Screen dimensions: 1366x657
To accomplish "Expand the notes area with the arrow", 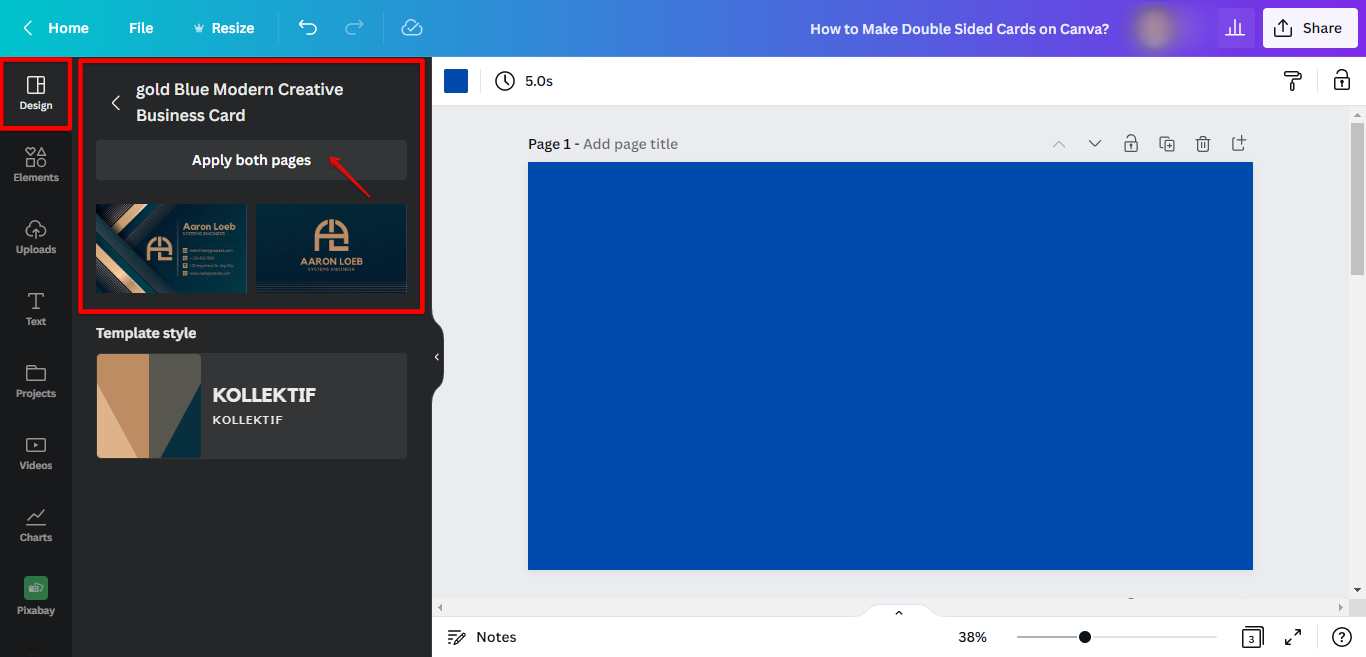I will 898,611.
